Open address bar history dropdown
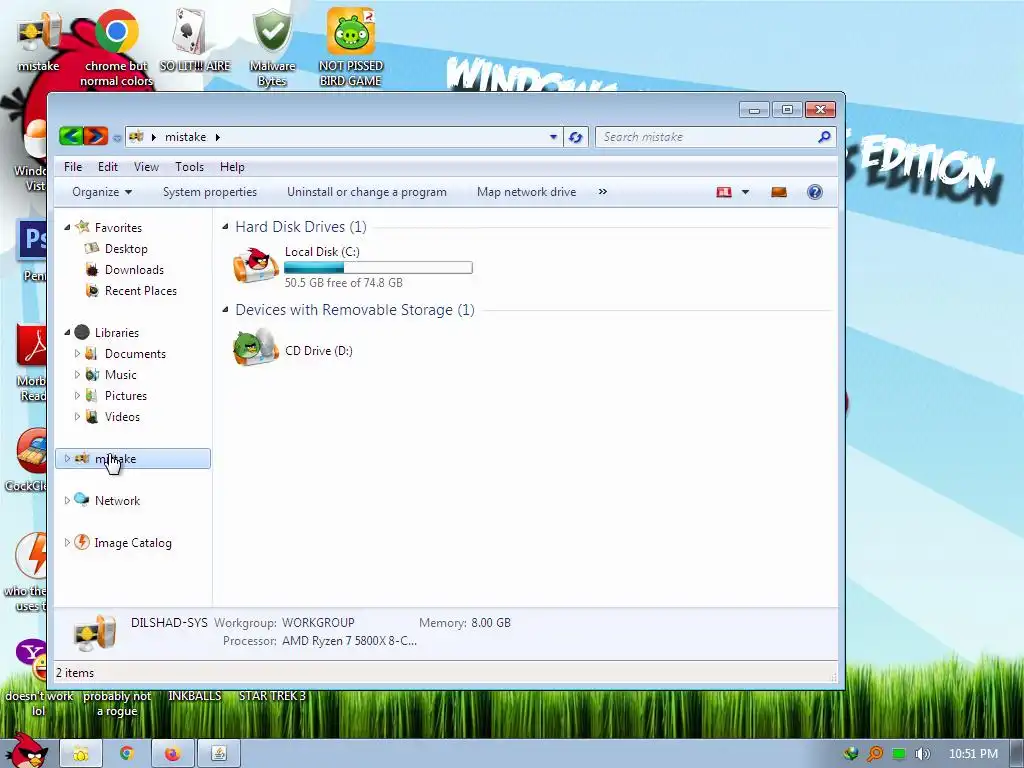 point(553,137)
